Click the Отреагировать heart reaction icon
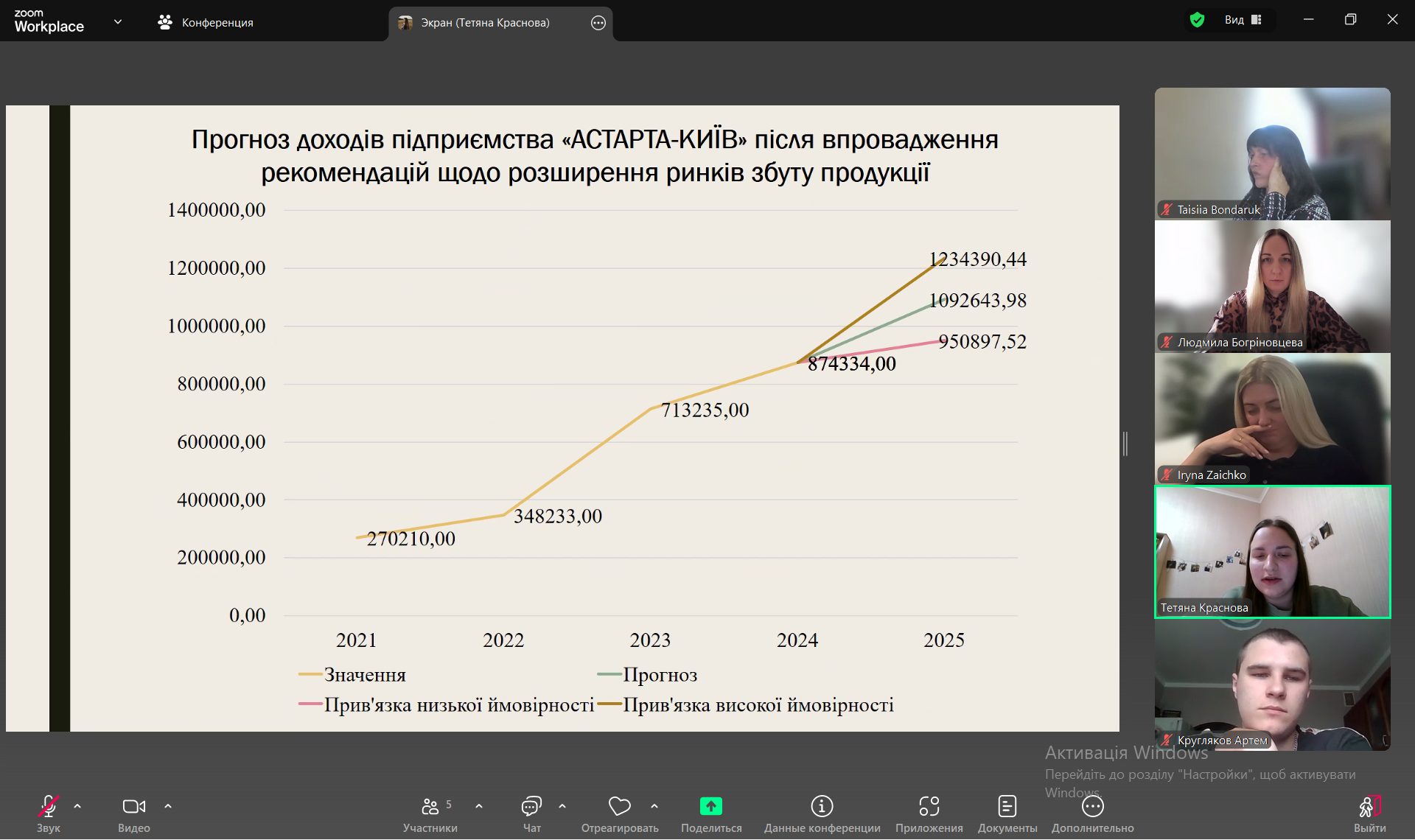 pos(619,808)
